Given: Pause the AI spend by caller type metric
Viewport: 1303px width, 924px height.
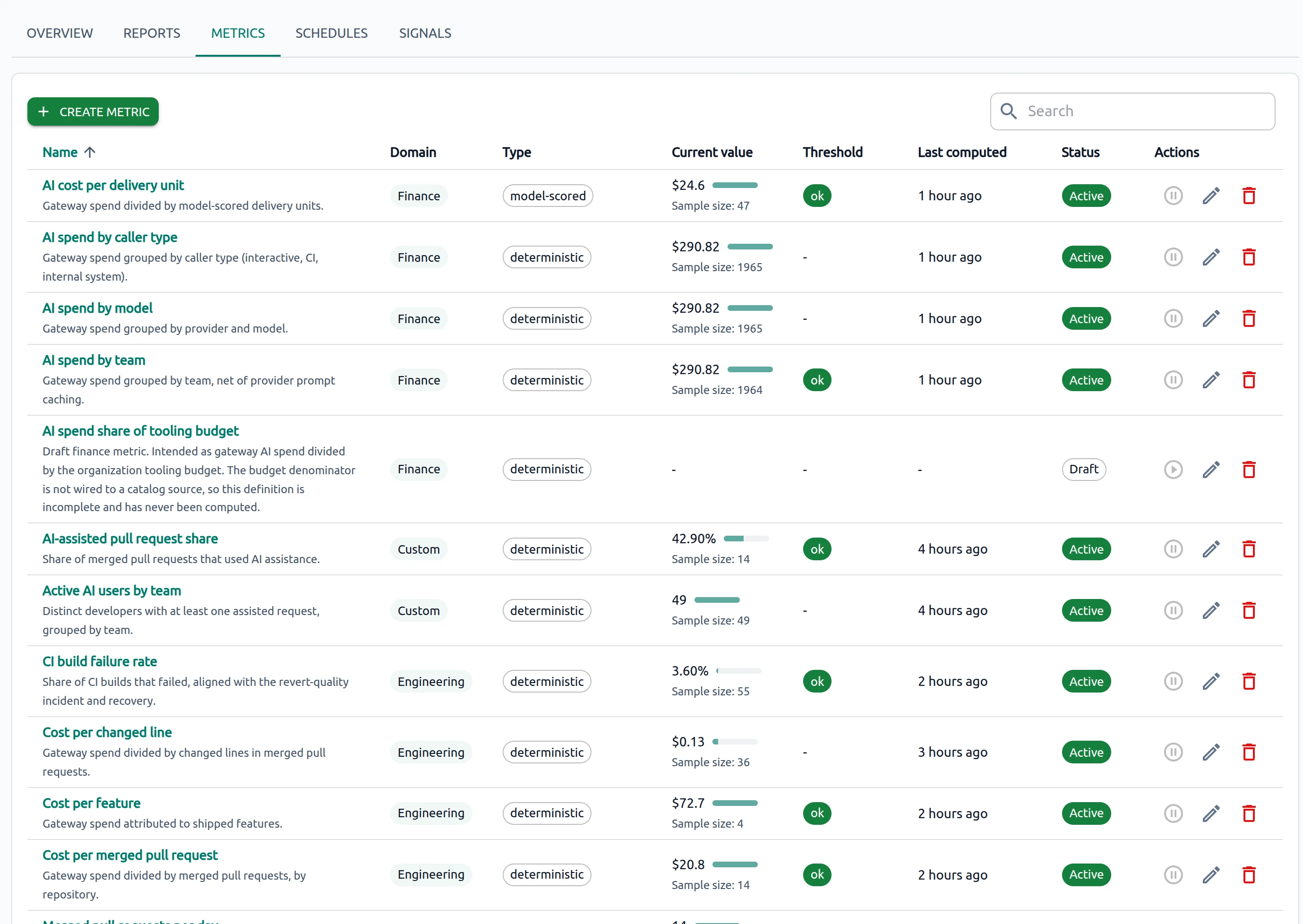Looking at the screenshot, I should pos(1173,257).
